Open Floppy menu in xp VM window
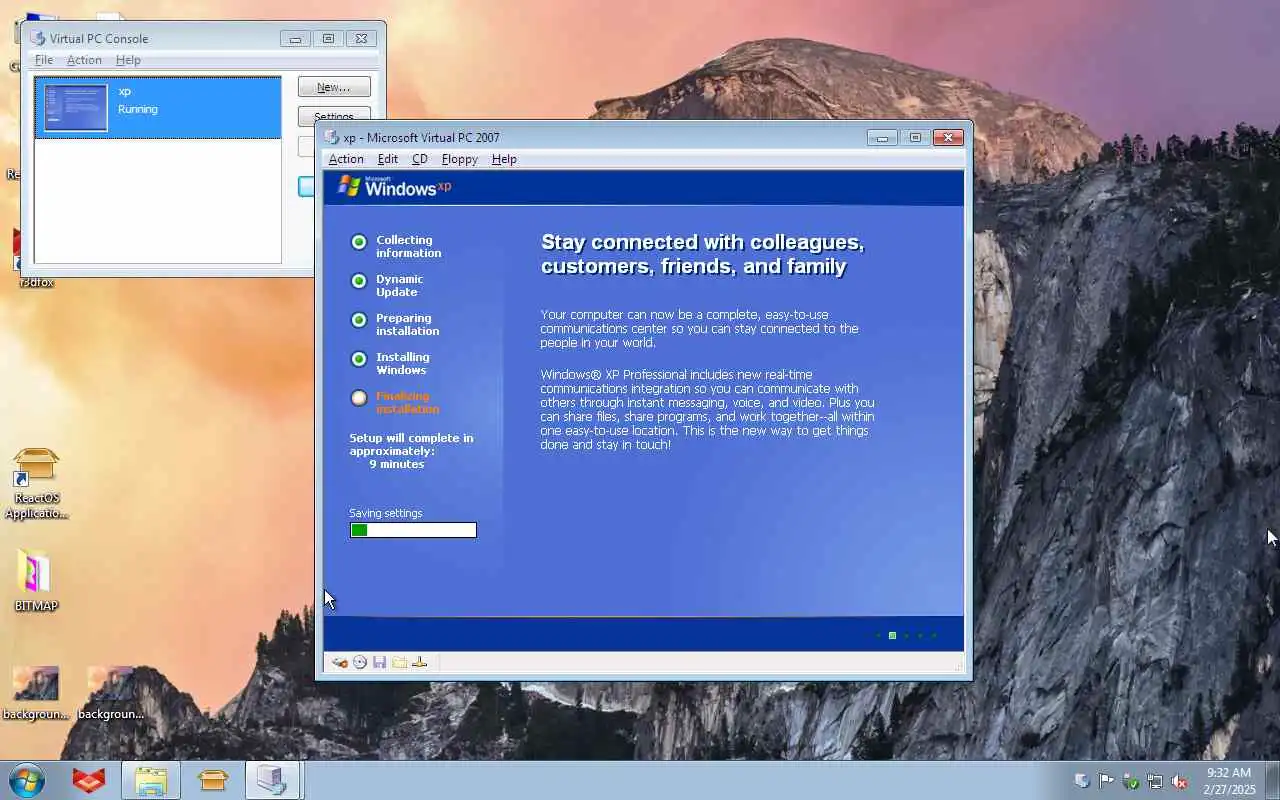 (460, 159)
